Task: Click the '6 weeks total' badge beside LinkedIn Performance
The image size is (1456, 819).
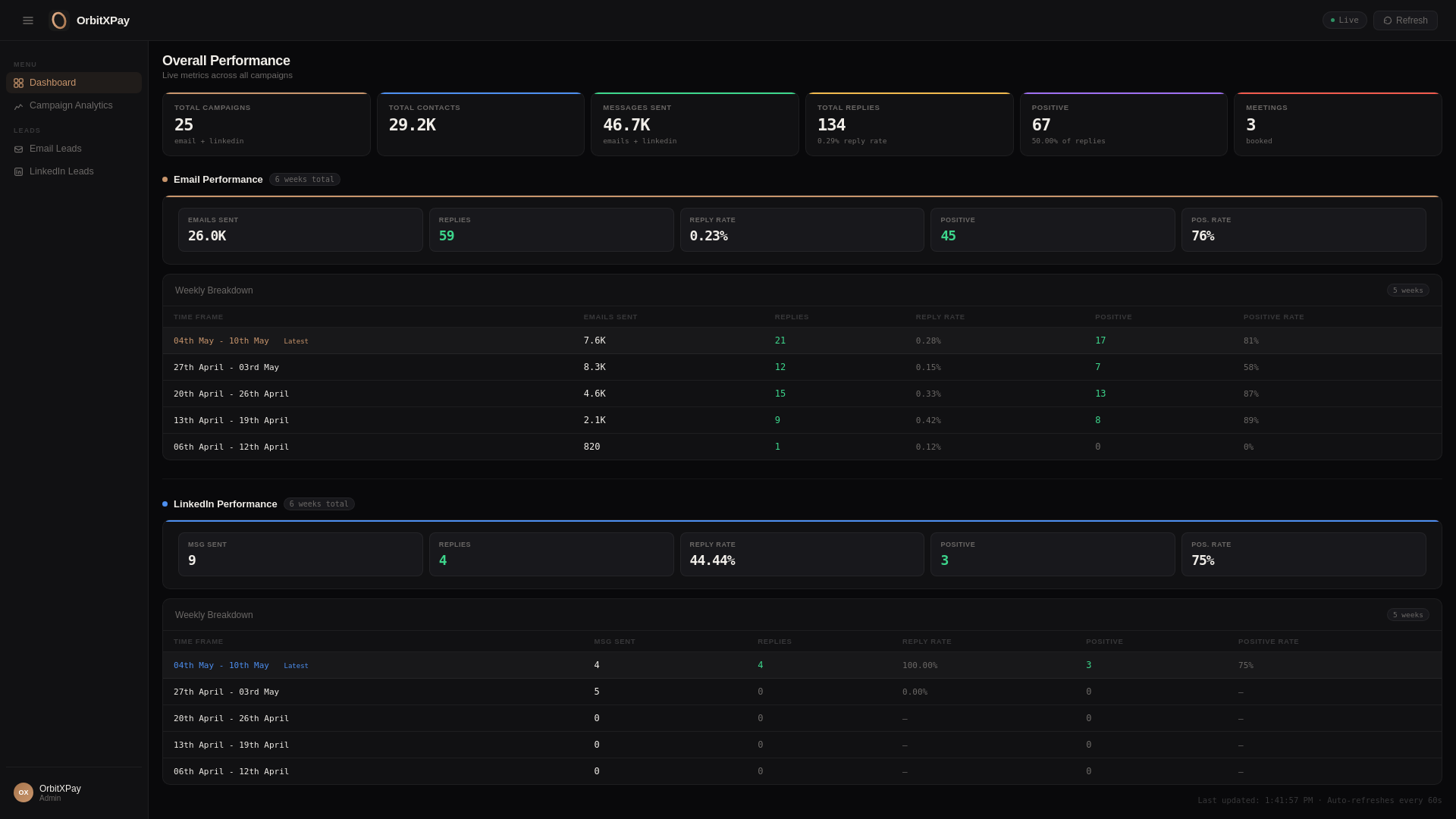Action: tap(319, 504)
